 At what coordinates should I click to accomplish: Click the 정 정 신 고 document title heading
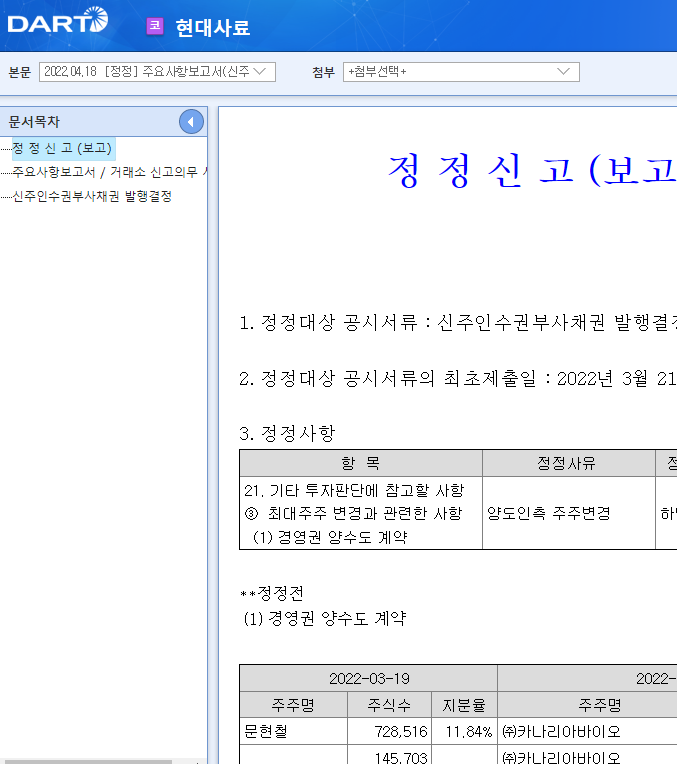pyautogui.click(x=532, y=171)
